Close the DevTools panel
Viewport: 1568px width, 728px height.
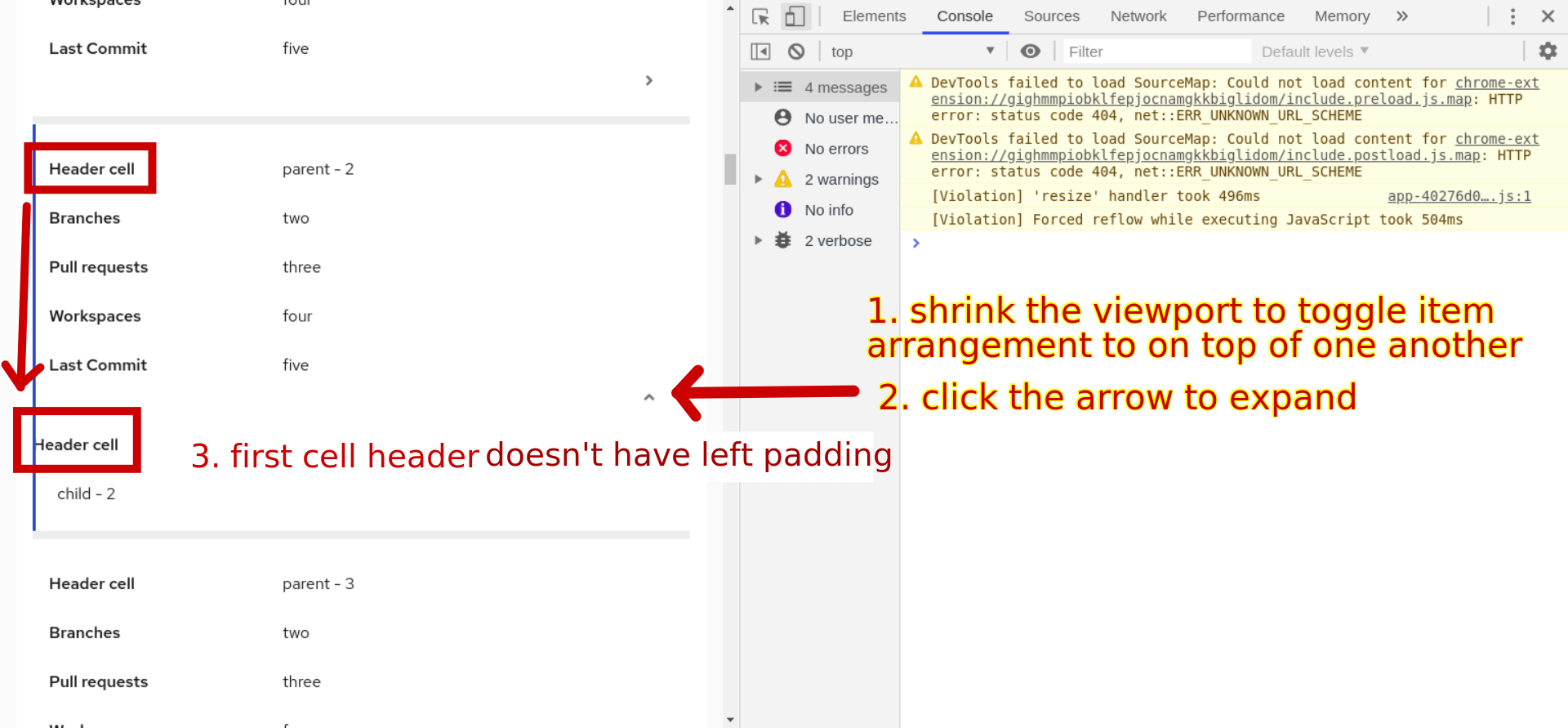1548,16
